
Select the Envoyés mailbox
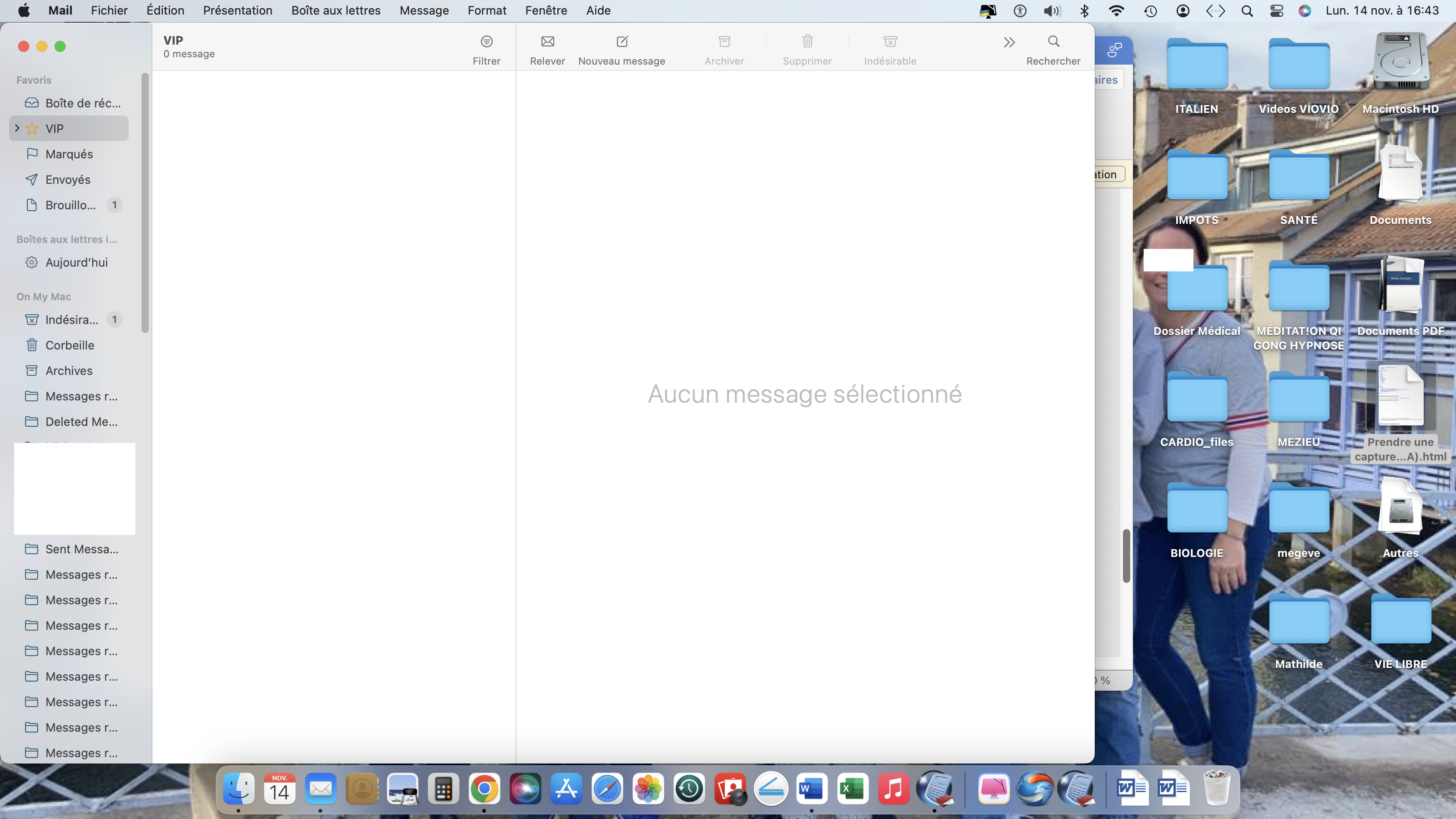point(68,180)
